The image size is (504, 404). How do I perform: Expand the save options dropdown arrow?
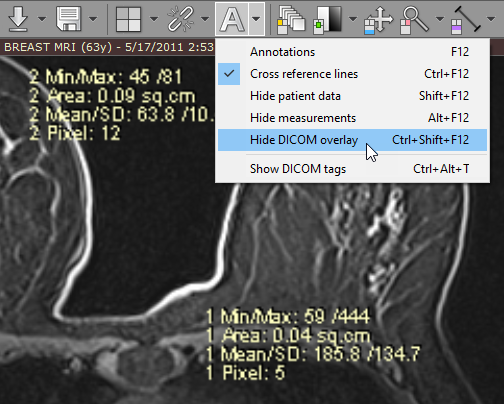[x=94, y=19]
